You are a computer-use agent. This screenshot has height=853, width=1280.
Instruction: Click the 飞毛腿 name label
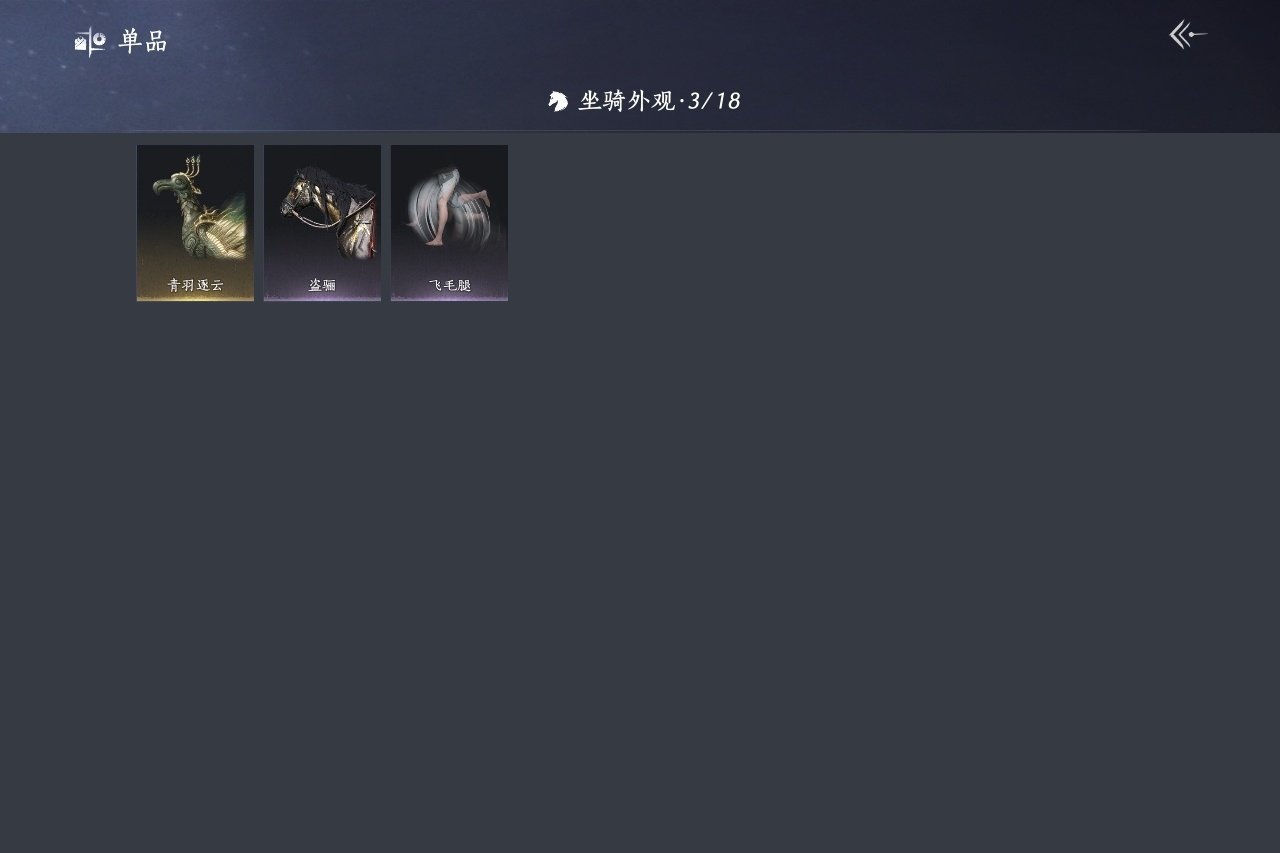pyautogui.click(x=449, y=285)
